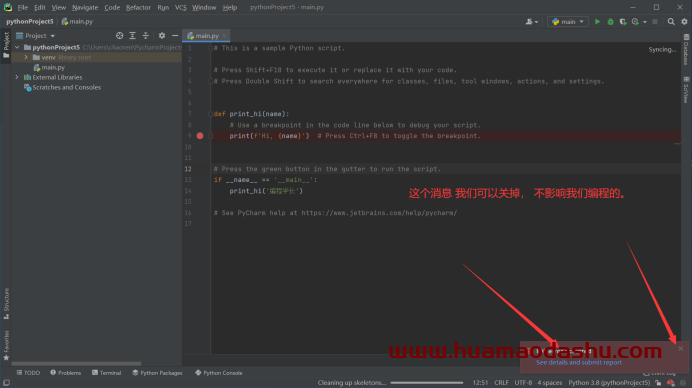Image resolution: width=692 pixels, height=388 pixels.
Task: Open the main run configuration dropdown
Action: coord(568,22)
